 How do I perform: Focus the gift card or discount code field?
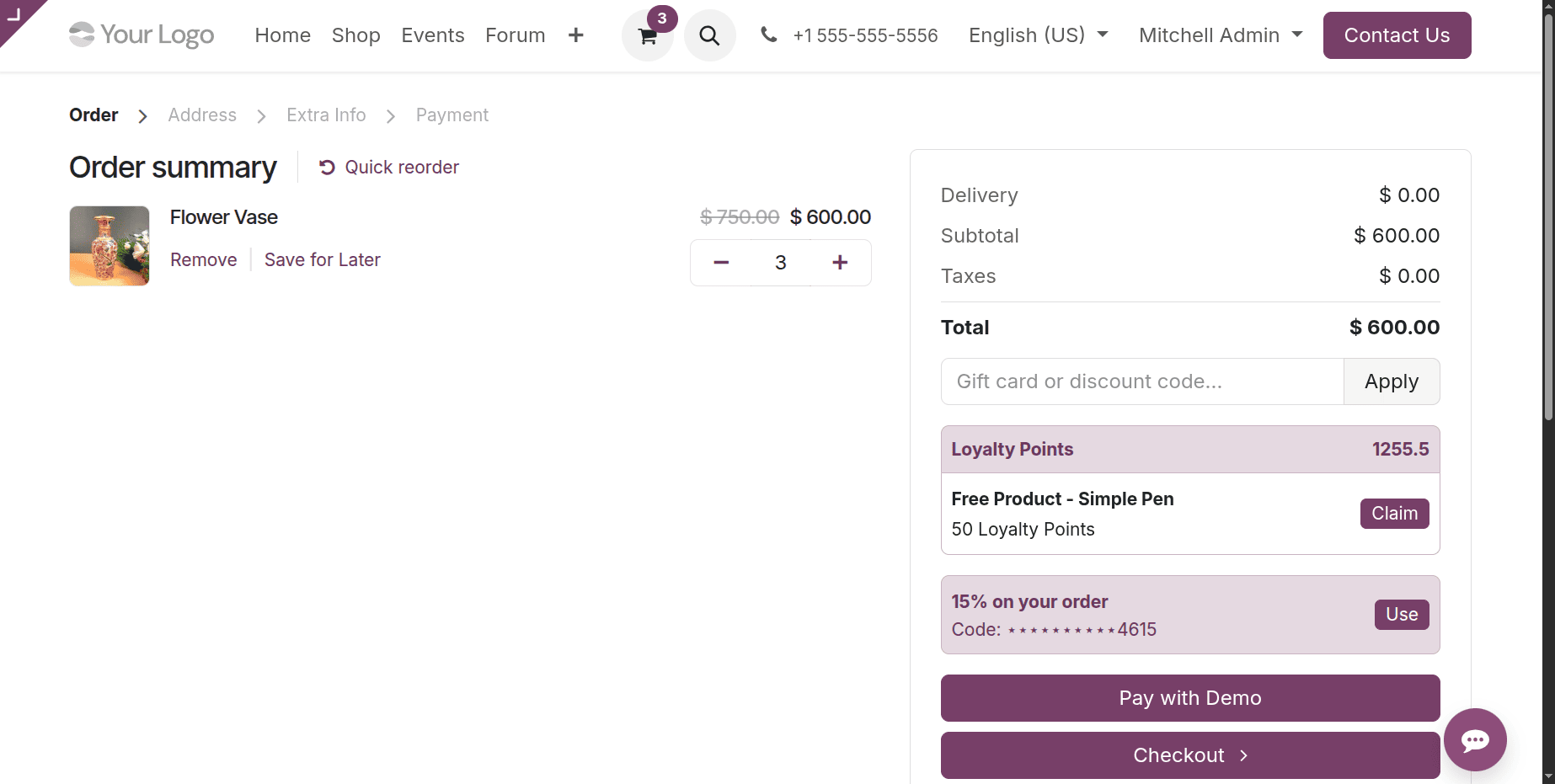tap(1142, 381)
